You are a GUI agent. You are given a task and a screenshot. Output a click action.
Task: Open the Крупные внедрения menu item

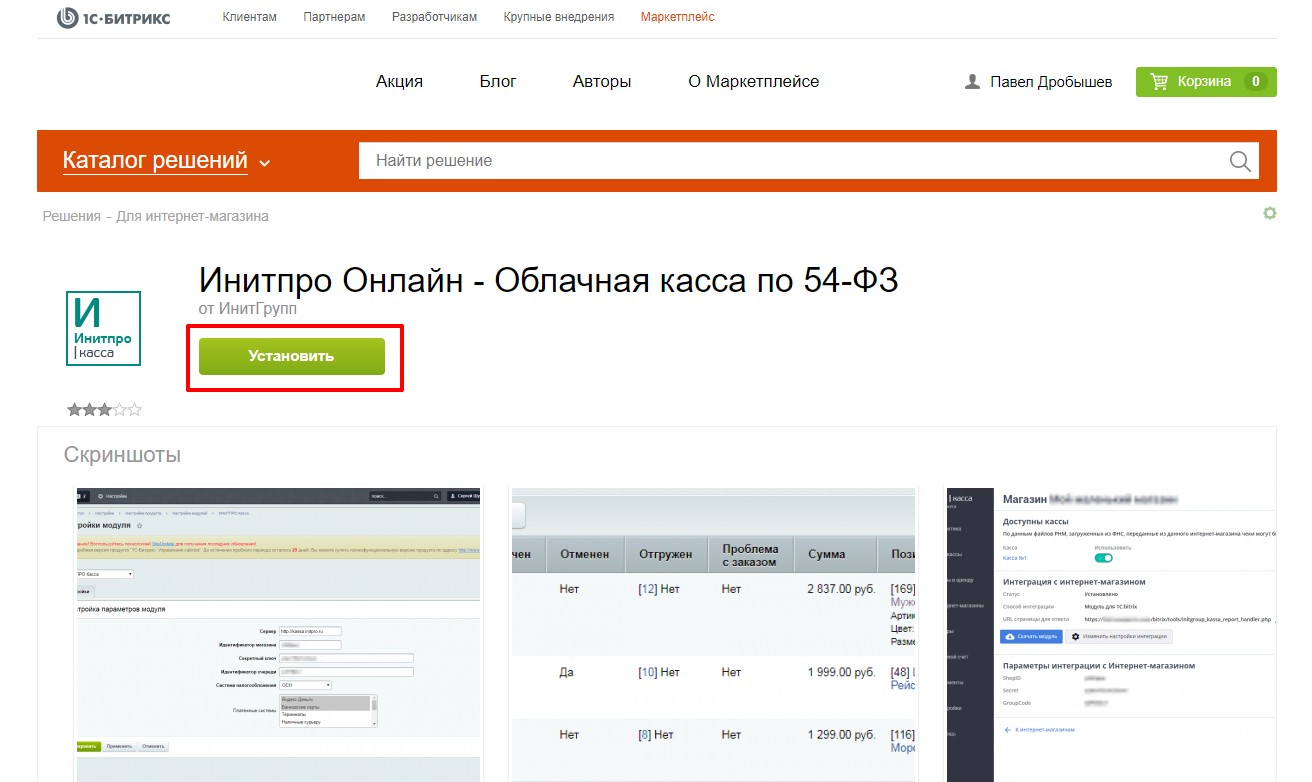(x=559, y=17)
